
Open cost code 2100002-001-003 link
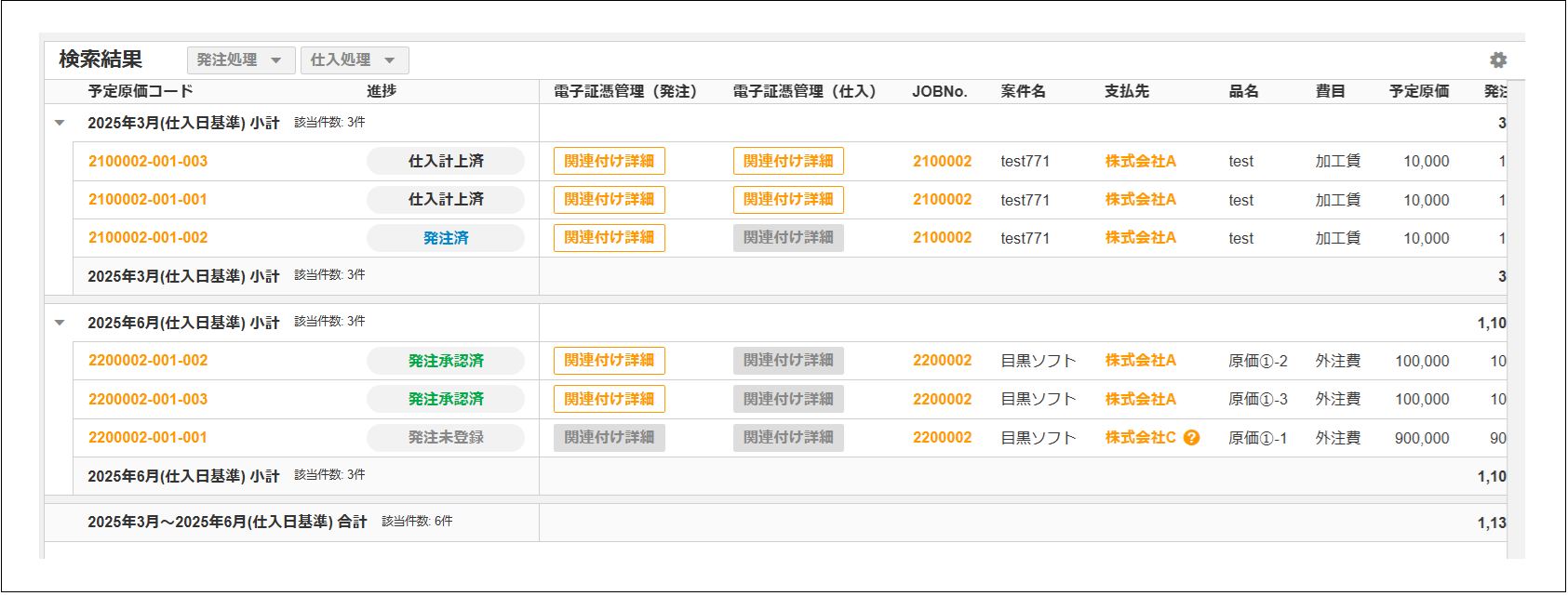148,162
